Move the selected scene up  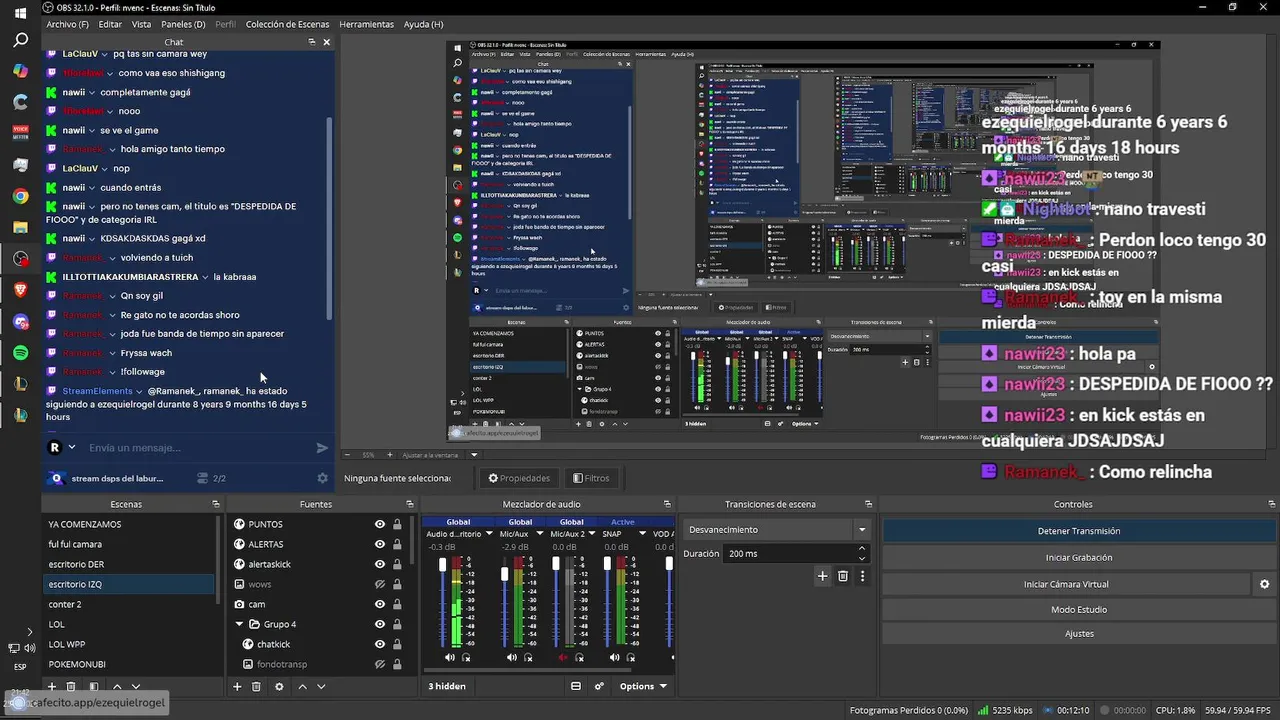pos(117,687)
